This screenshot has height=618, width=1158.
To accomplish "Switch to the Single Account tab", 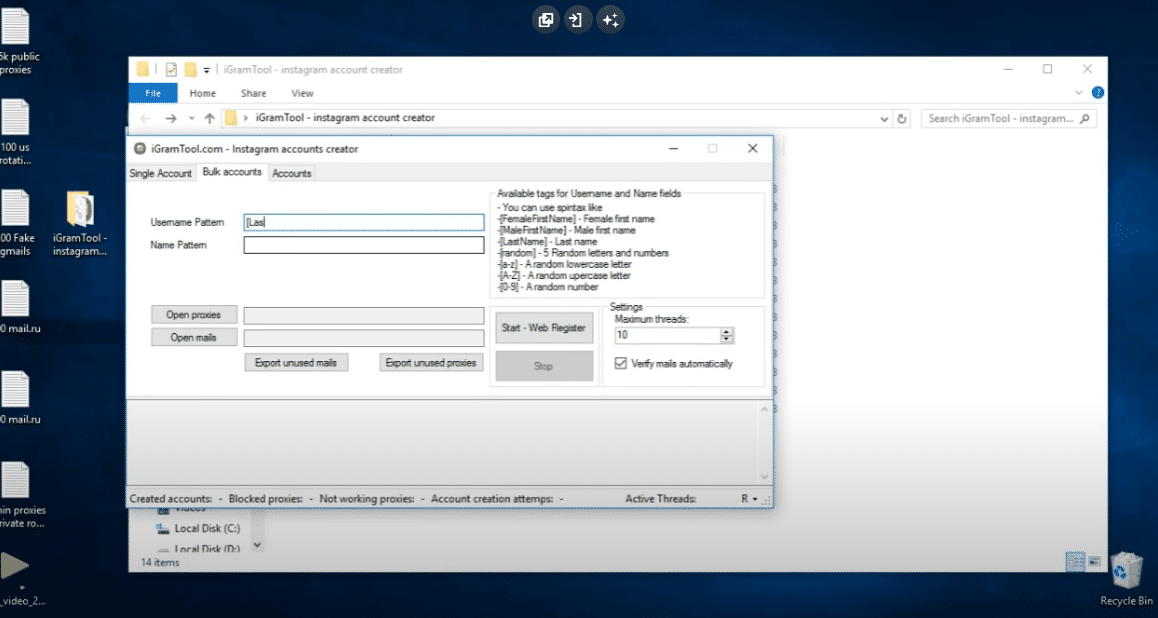I will 160,173.
